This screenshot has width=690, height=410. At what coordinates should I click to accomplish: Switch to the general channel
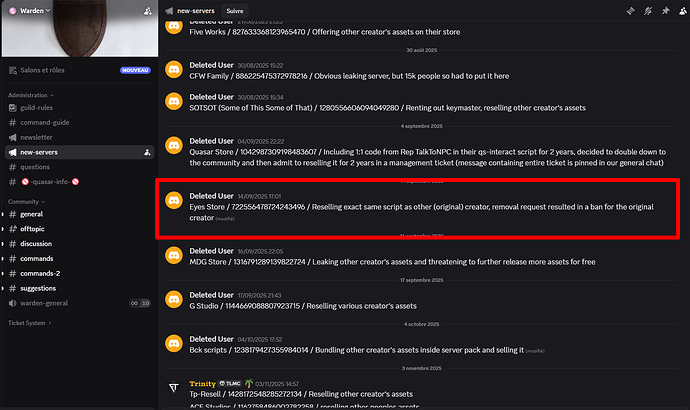31,214
